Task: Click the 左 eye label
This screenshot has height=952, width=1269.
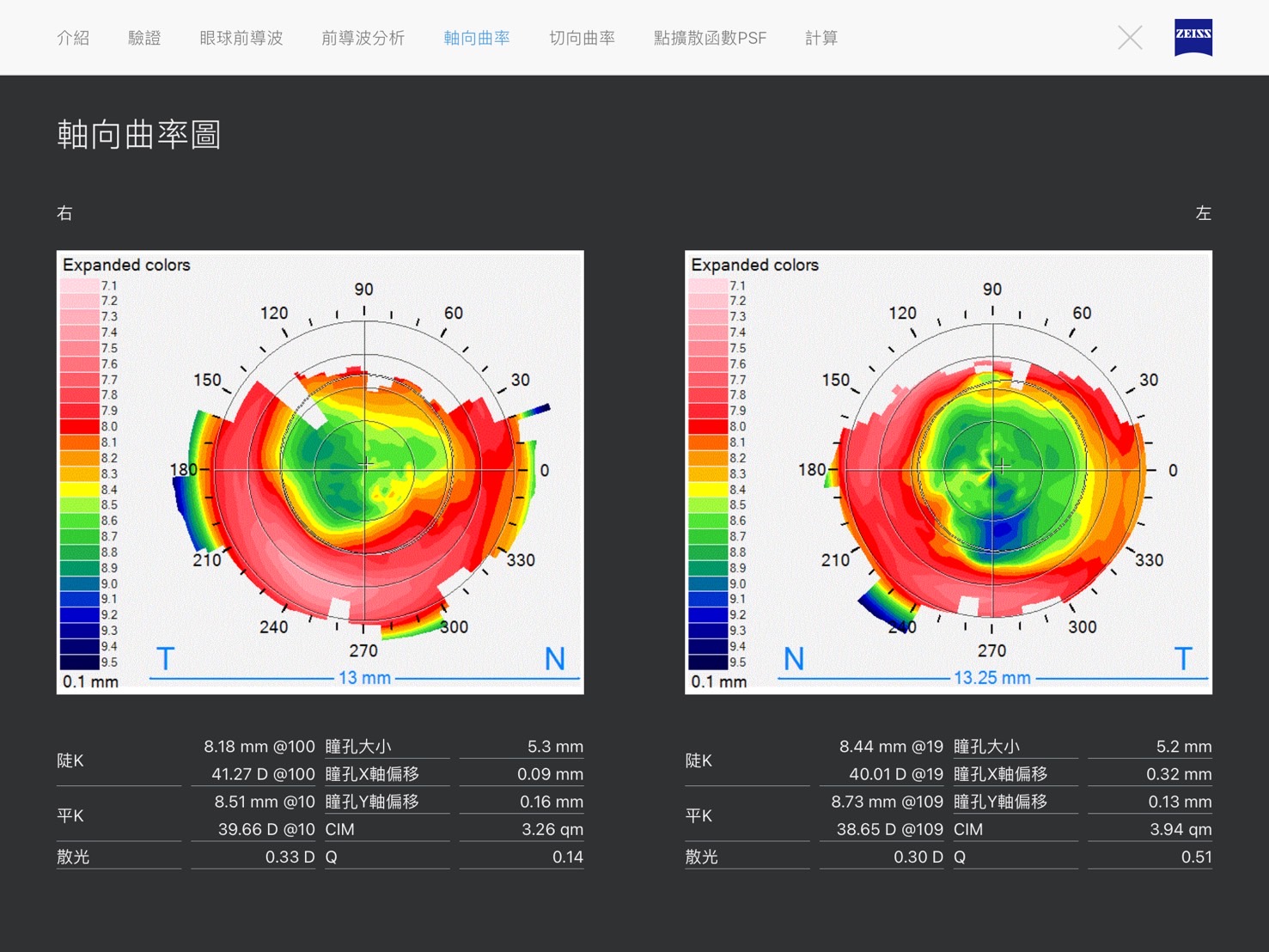Action: tap(1203, 213)
